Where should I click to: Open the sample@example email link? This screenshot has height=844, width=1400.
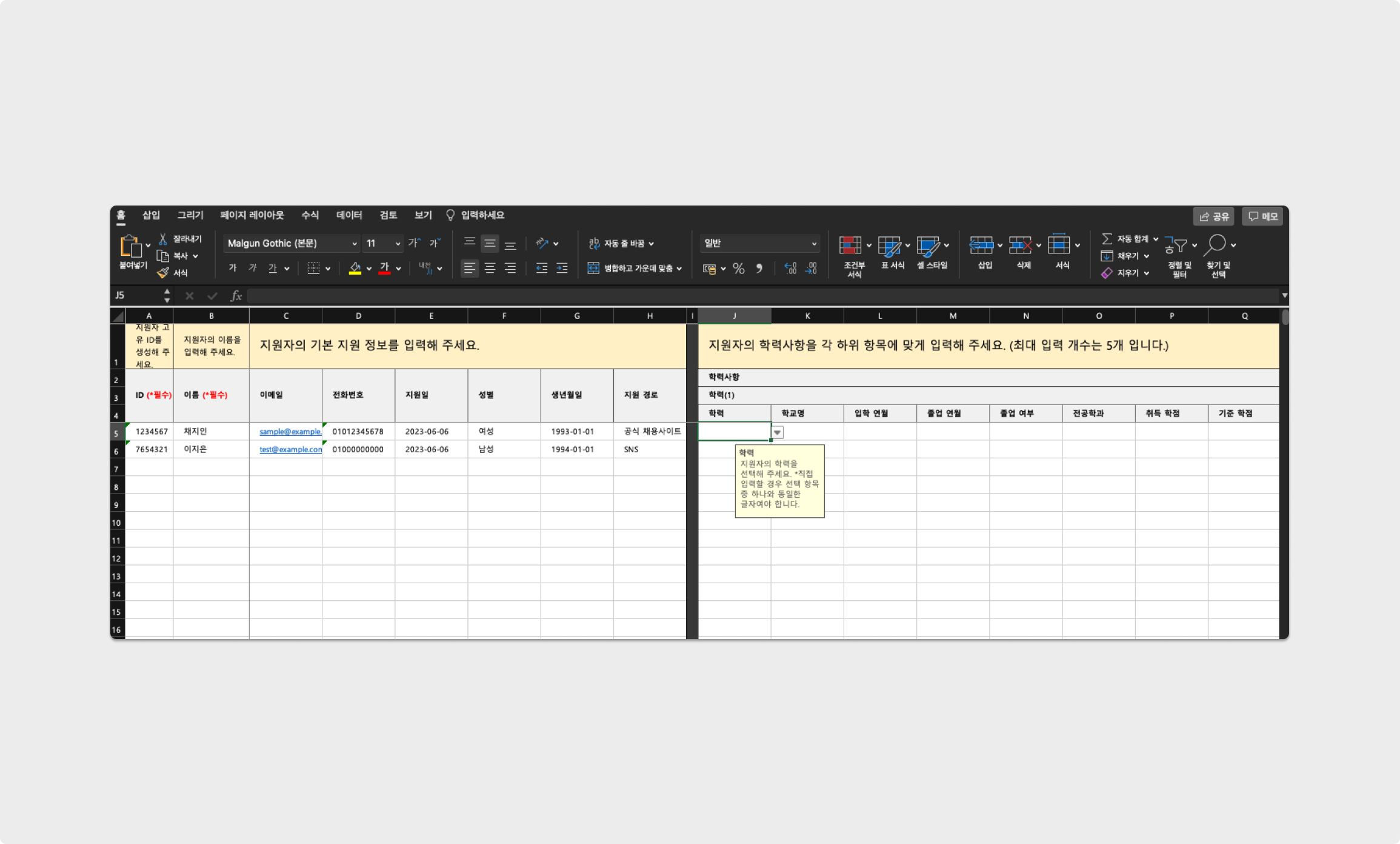[290, 432]
